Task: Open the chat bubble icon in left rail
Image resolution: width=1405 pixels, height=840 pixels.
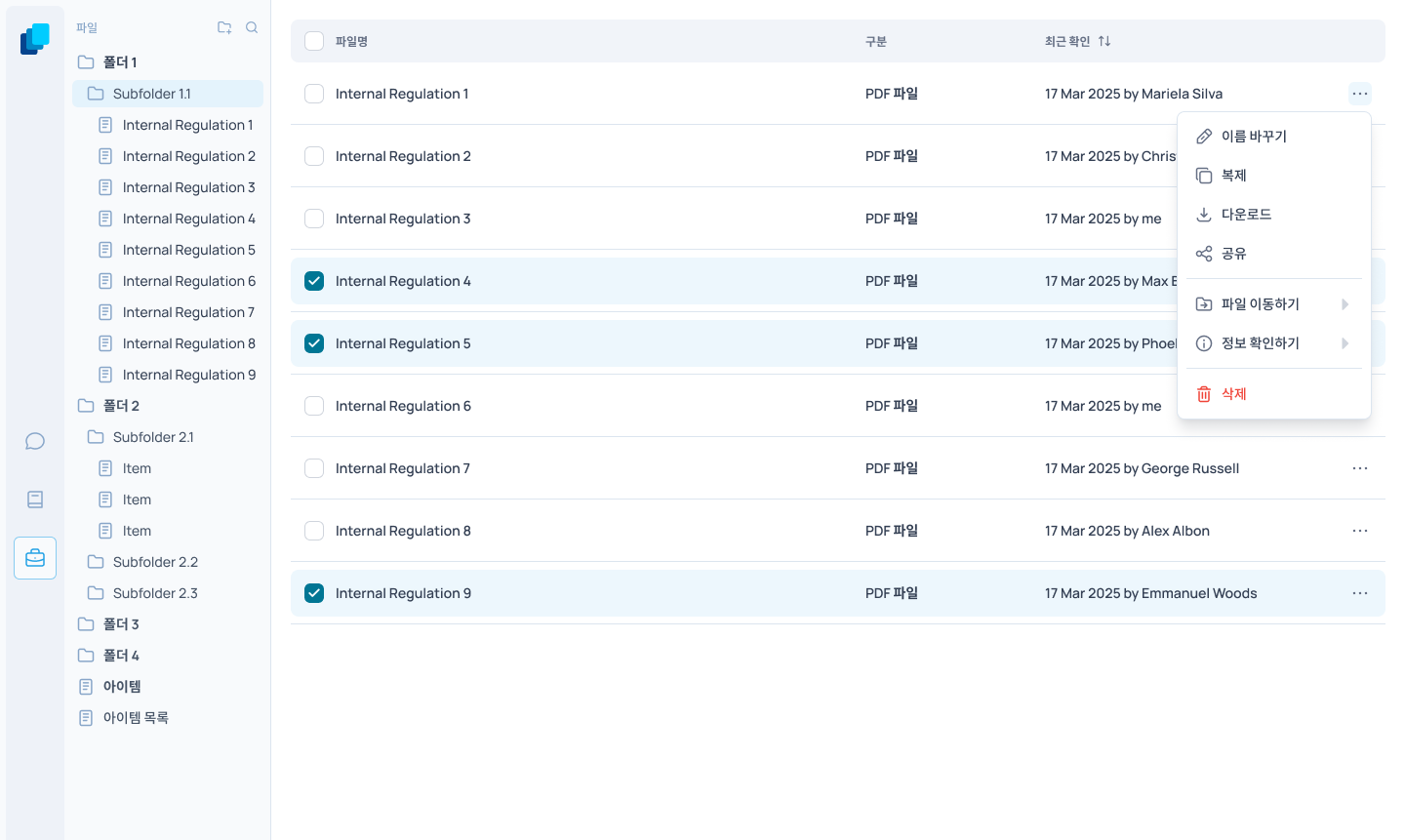Action: pyautogui.click(x=35, y=441)
